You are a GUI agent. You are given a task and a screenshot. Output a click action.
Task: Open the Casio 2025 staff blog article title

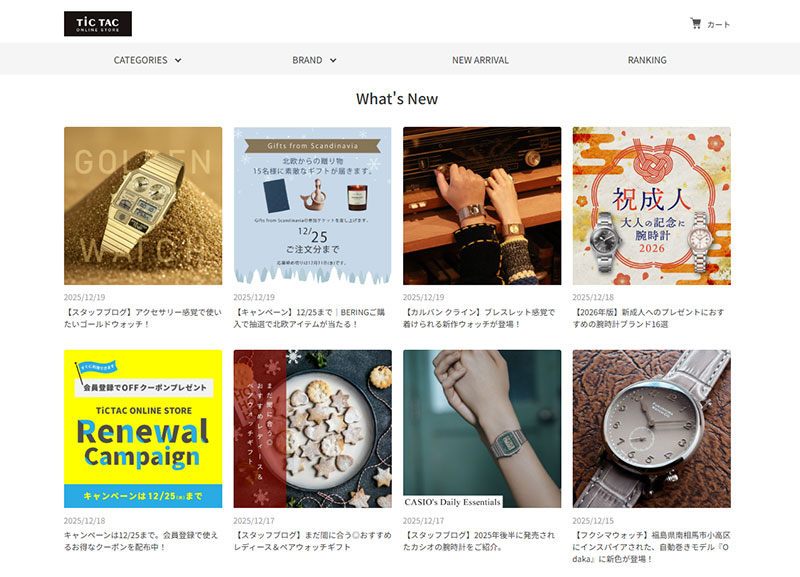[479, 541]
